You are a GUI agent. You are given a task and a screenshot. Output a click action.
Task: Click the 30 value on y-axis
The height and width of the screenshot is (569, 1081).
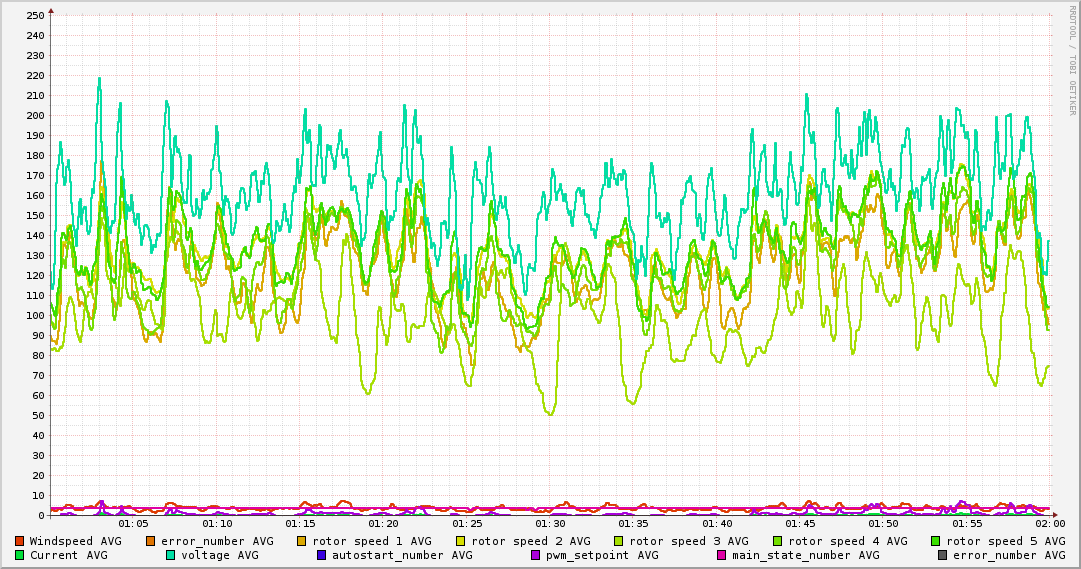[x=38, y=455]
